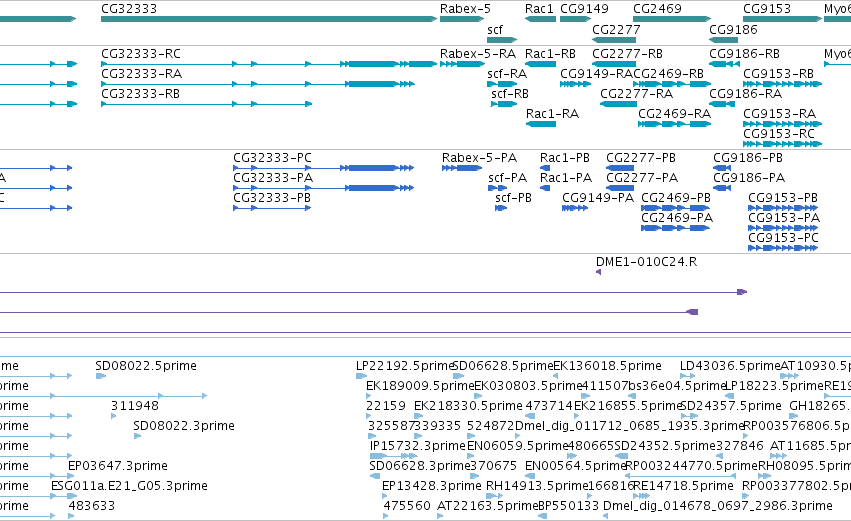Viewport: 851px width, 521px height.
Task: Select the Rac1-RB transcript label
Action: (550, 54)
